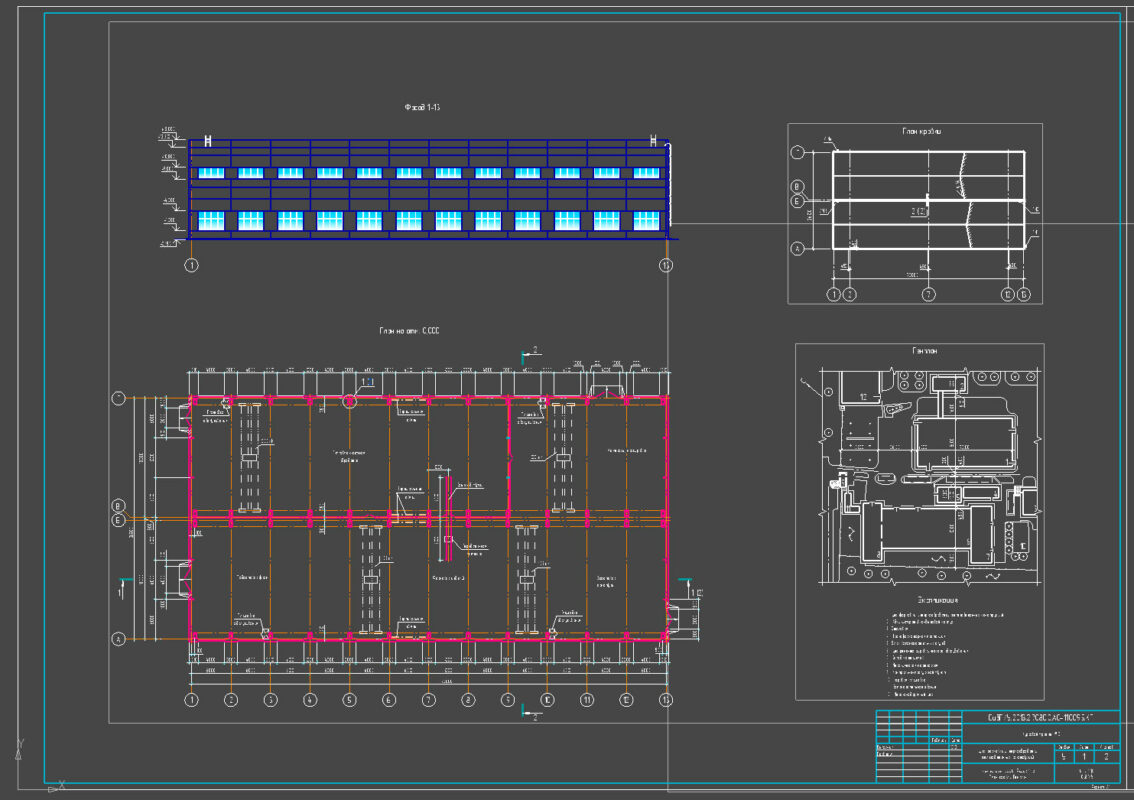Pick axis bubble 11 under the floor plan
The width and height of the screenshot is (1134, 800).
click(587, 700)
